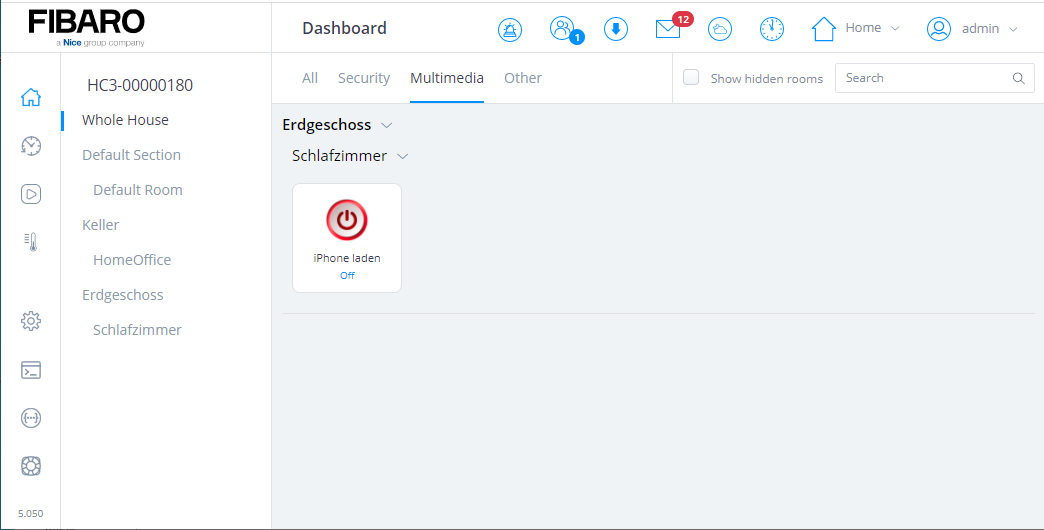This screenshot has width=1044, height=530.
Task: Open the climate thermometer icon in sidebar
Action: coord(31,241)
